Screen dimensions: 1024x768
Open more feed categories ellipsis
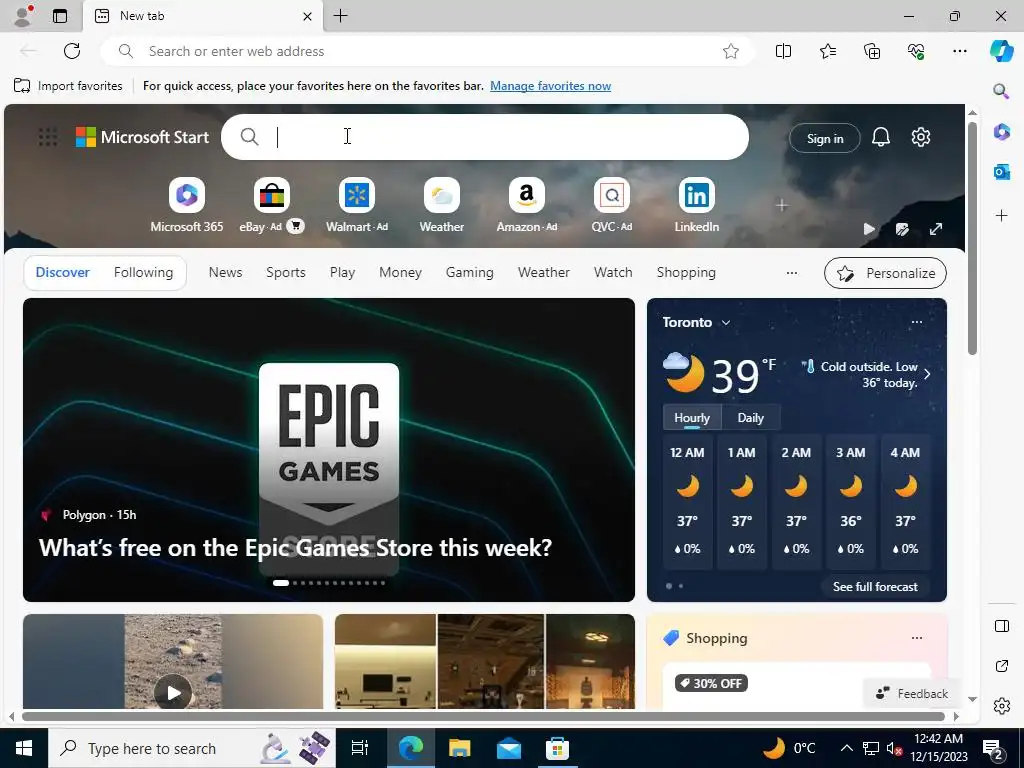pyautogui.click(x=792, y=273)
